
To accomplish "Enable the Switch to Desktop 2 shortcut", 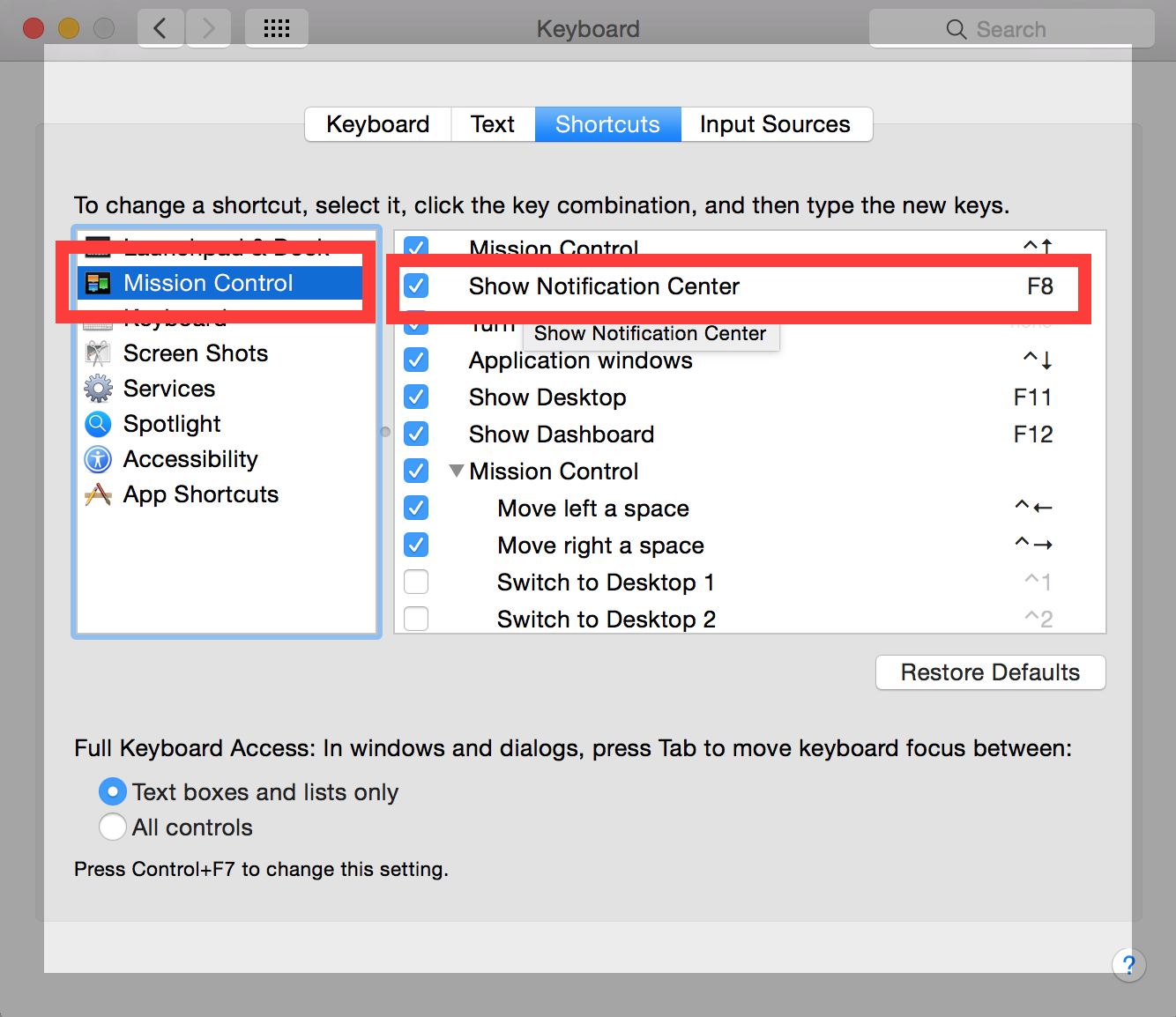I will coord(415,619).
